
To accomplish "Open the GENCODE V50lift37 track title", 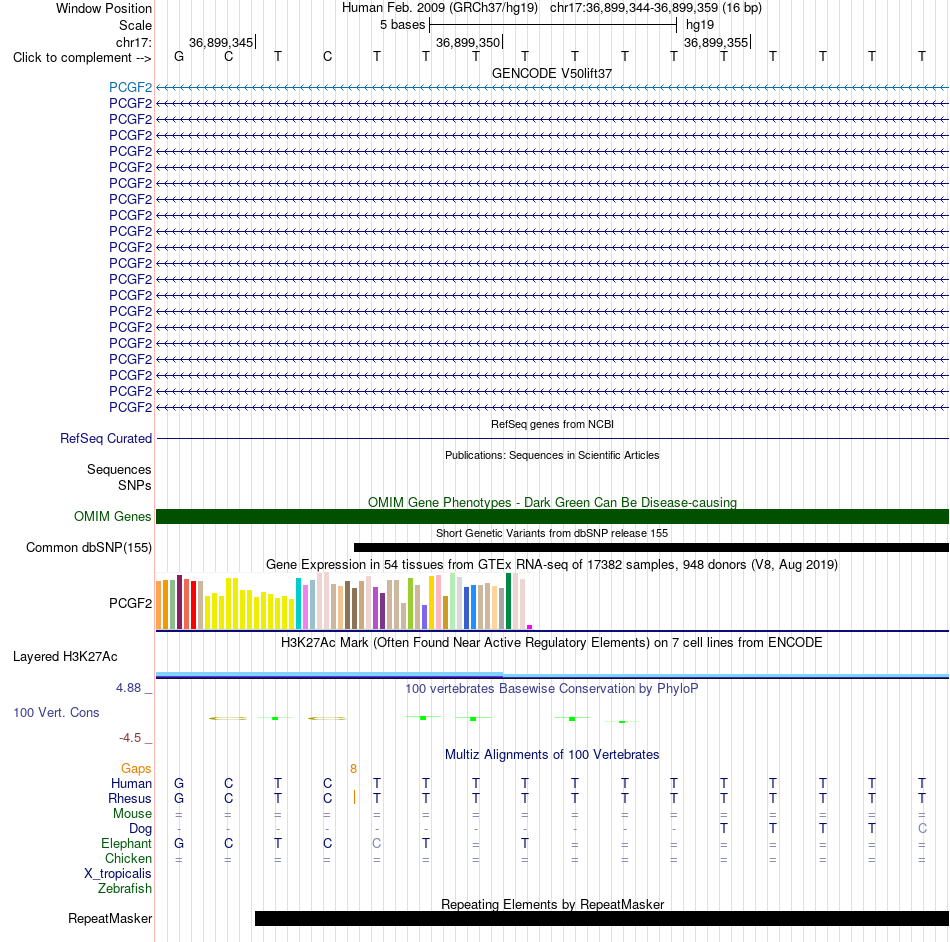I will pos(552,73).
